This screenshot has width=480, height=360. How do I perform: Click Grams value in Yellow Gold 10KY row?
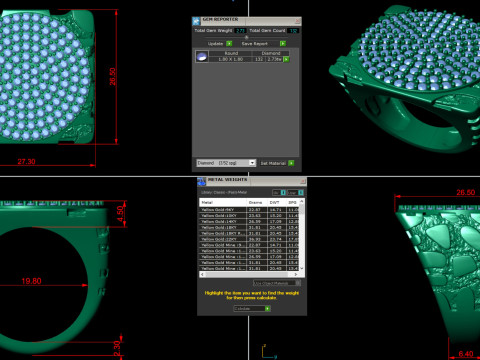tap(255, 216)
